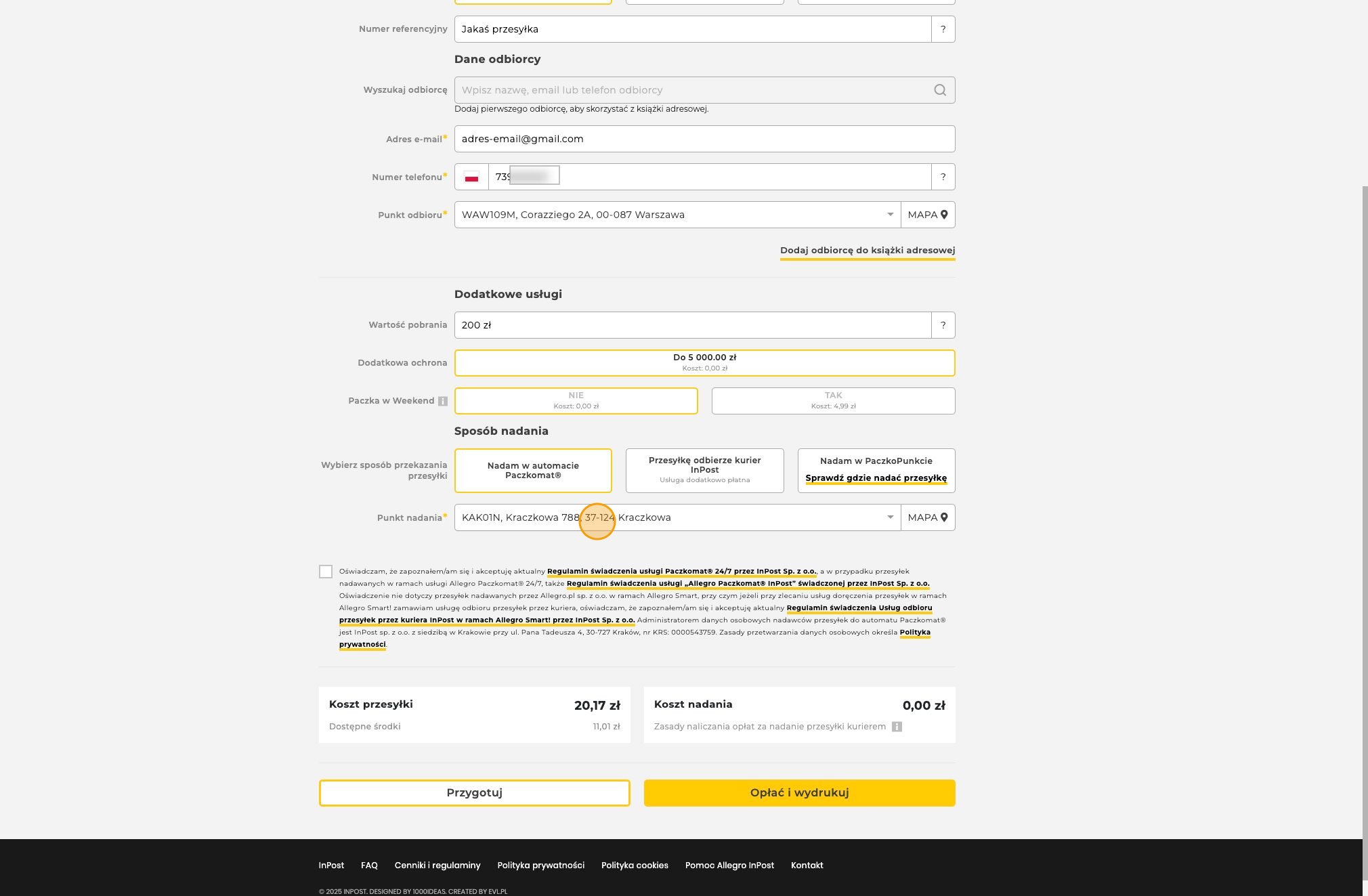
Task: Click the Opłać i wydrukuj button
Action: pos(800,793)
